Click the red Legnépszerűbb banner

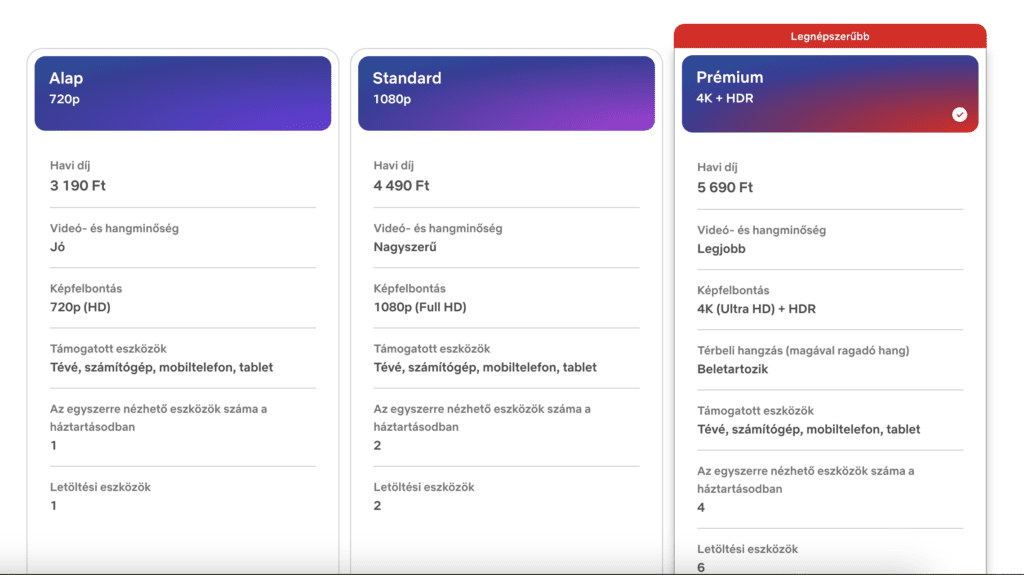(x=830, y=36)
